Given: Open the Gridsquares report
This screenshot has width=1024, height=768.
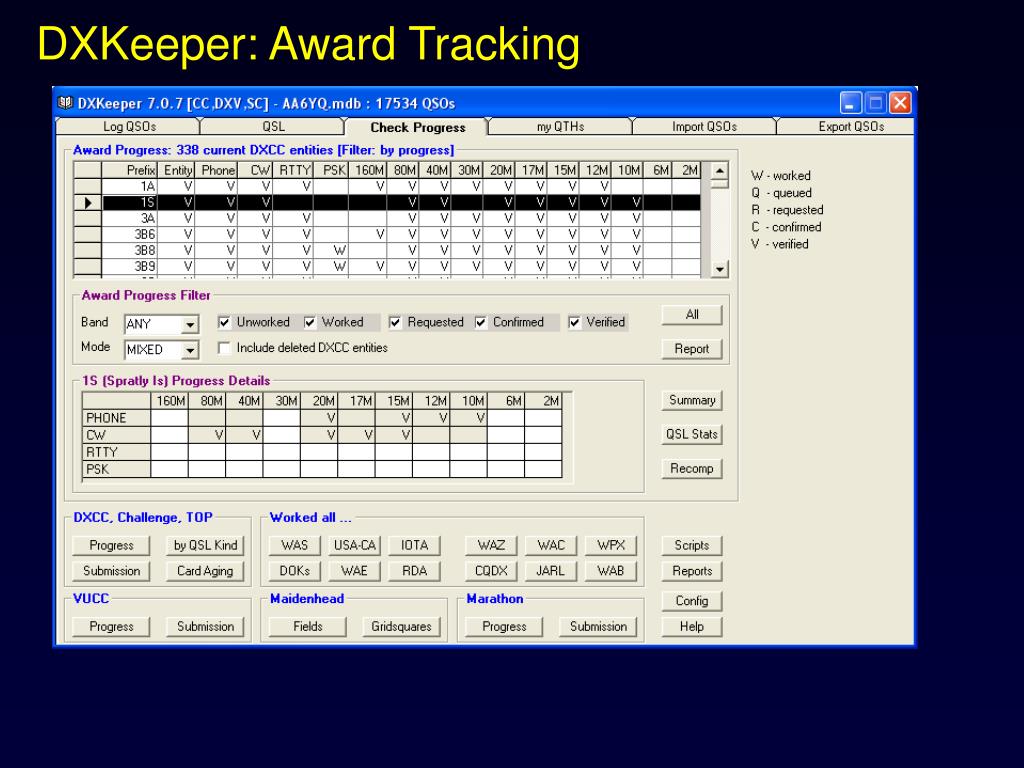Looking at the screenshot, I should click(x=402, y=626).
